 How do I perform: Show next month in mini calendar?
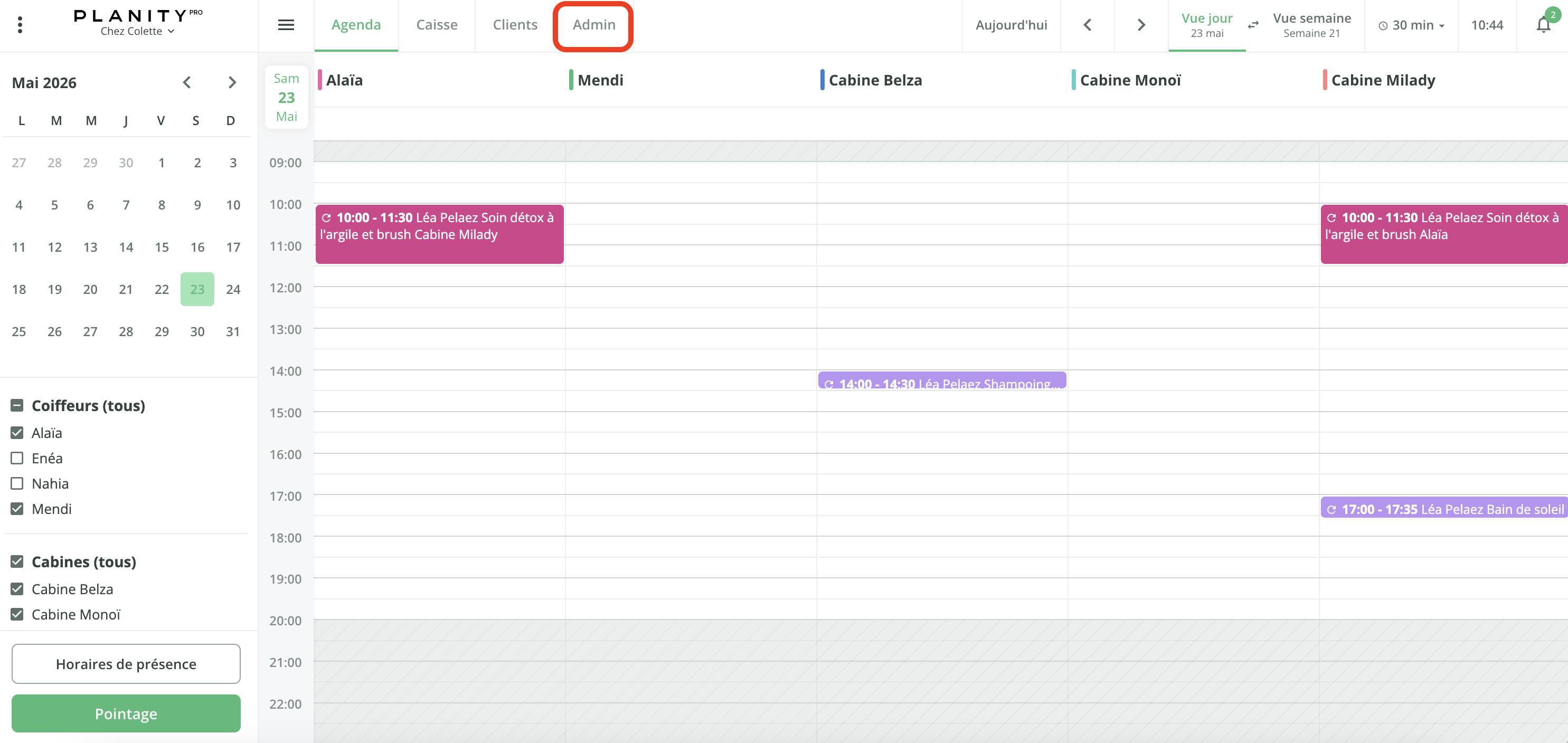[x=232, y=83]
